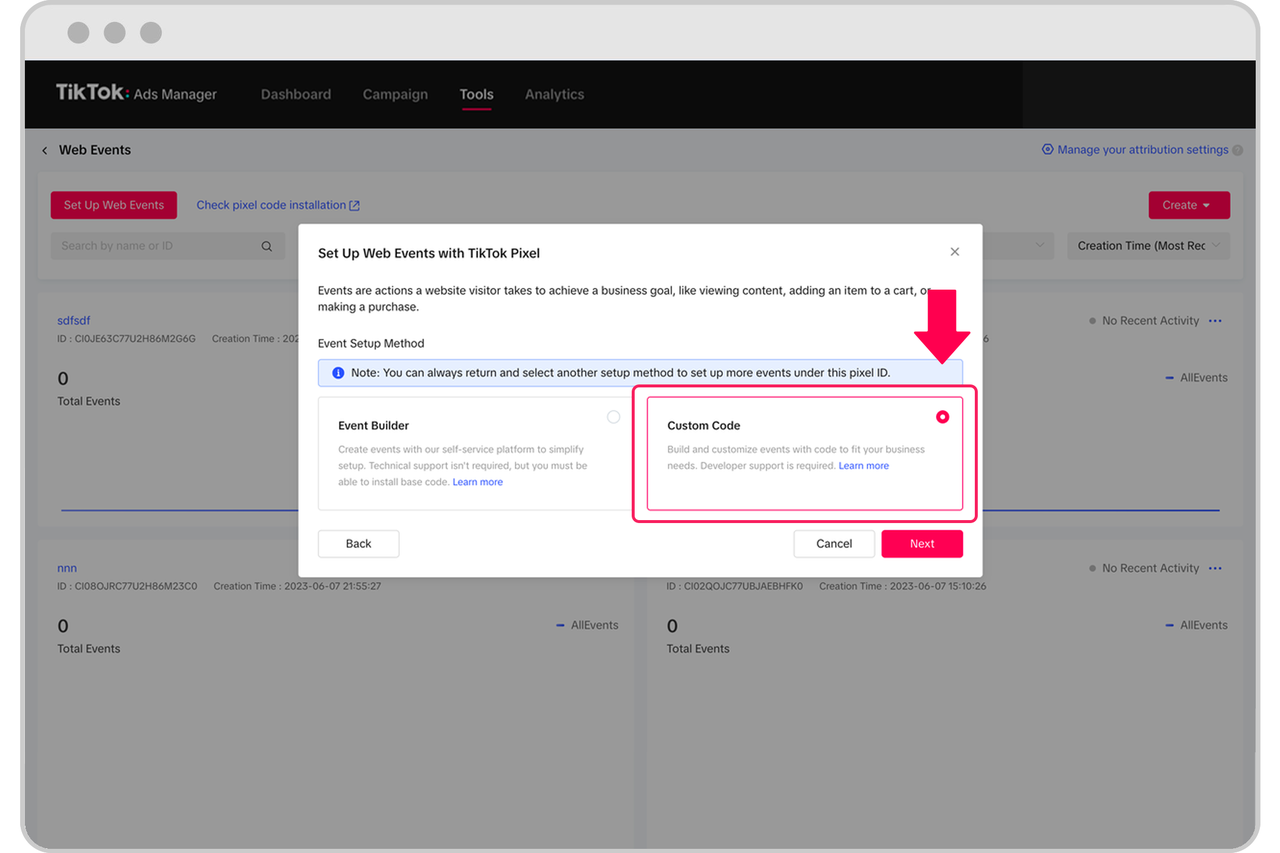Click the back arrow next to Web Events
The height and width of the screenshot is (853, 1280).
click(x=44, y=149)
